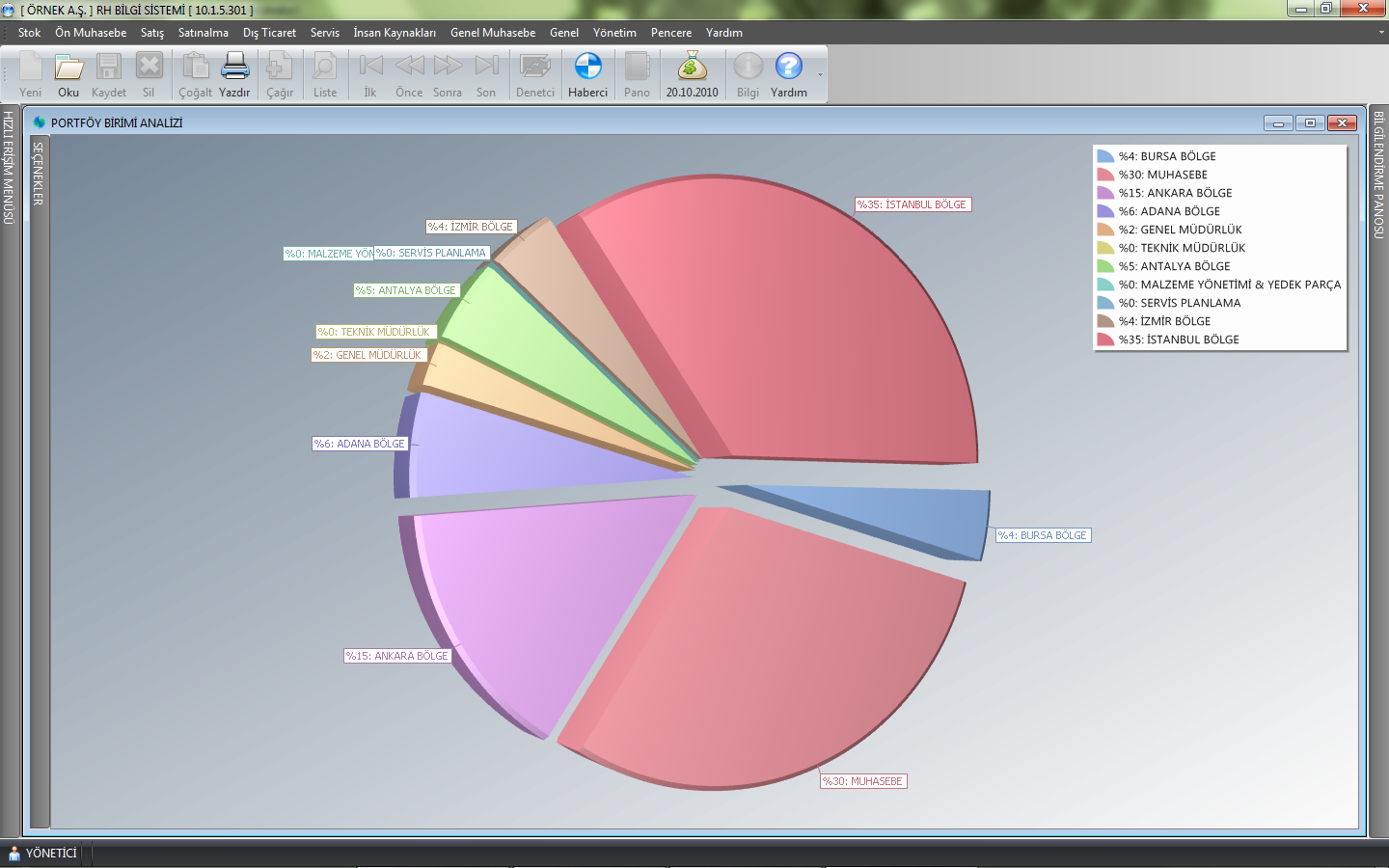Click the Çoğalt duplicate icon

pyautogui.click(x=195, y=68)
